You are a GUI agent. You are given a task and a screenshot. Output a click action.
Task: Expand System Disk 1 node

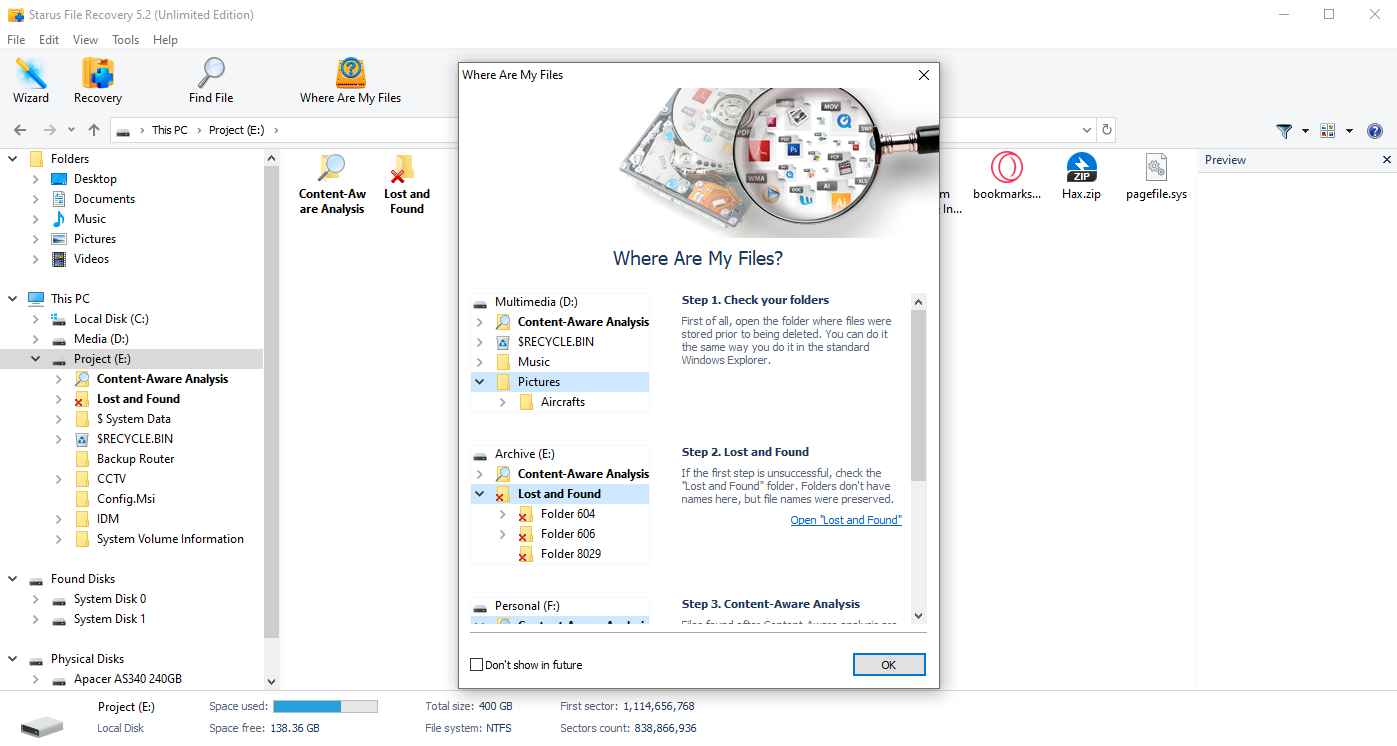(x=36, y=619)
